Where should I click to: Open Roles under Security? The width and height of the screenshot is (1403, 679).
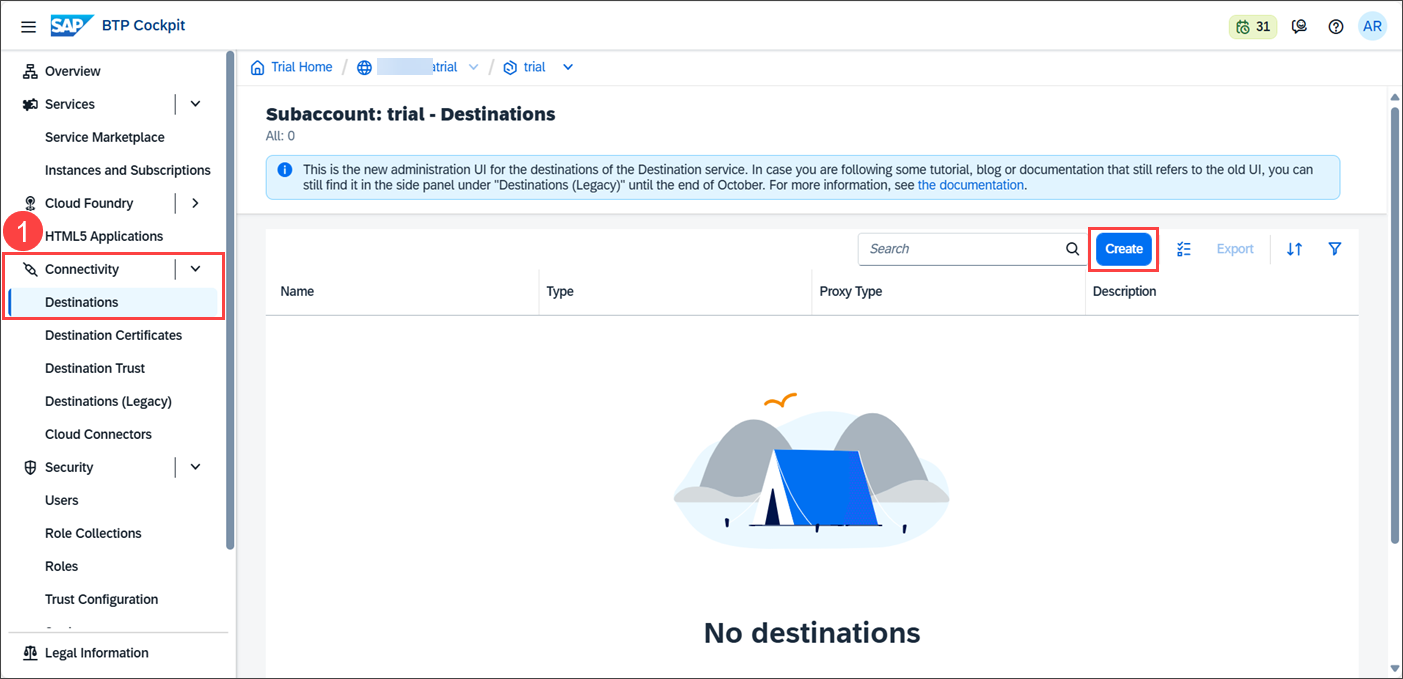[61, 566]
